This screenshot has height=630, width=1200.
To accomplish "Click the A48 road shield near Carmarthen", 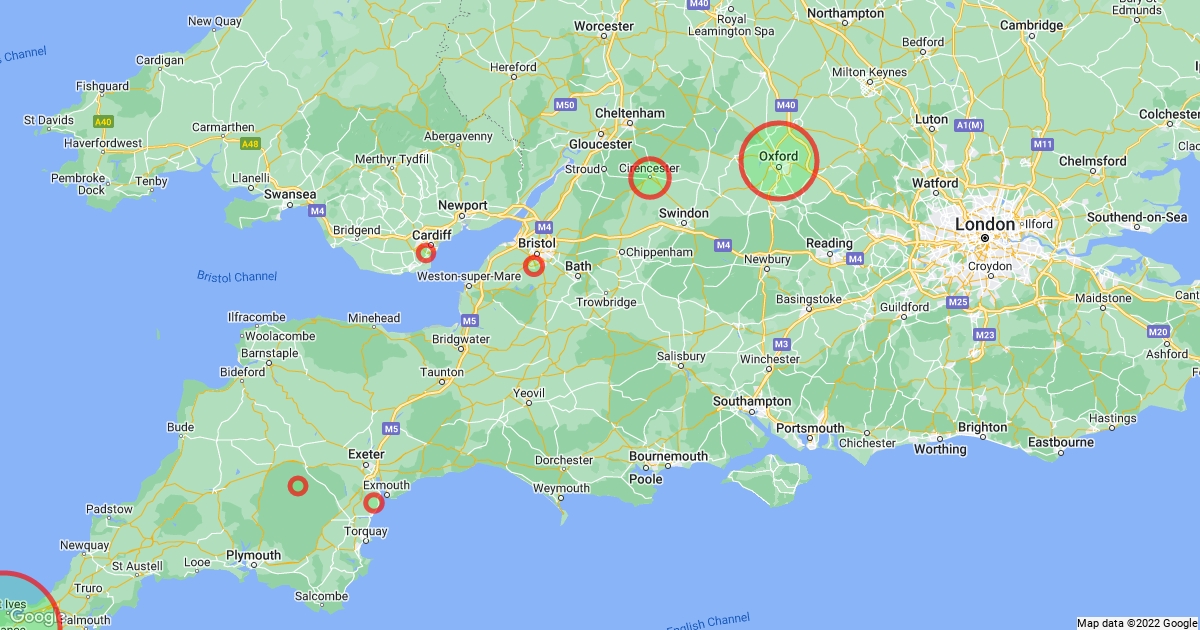I will tap(250, 144).
